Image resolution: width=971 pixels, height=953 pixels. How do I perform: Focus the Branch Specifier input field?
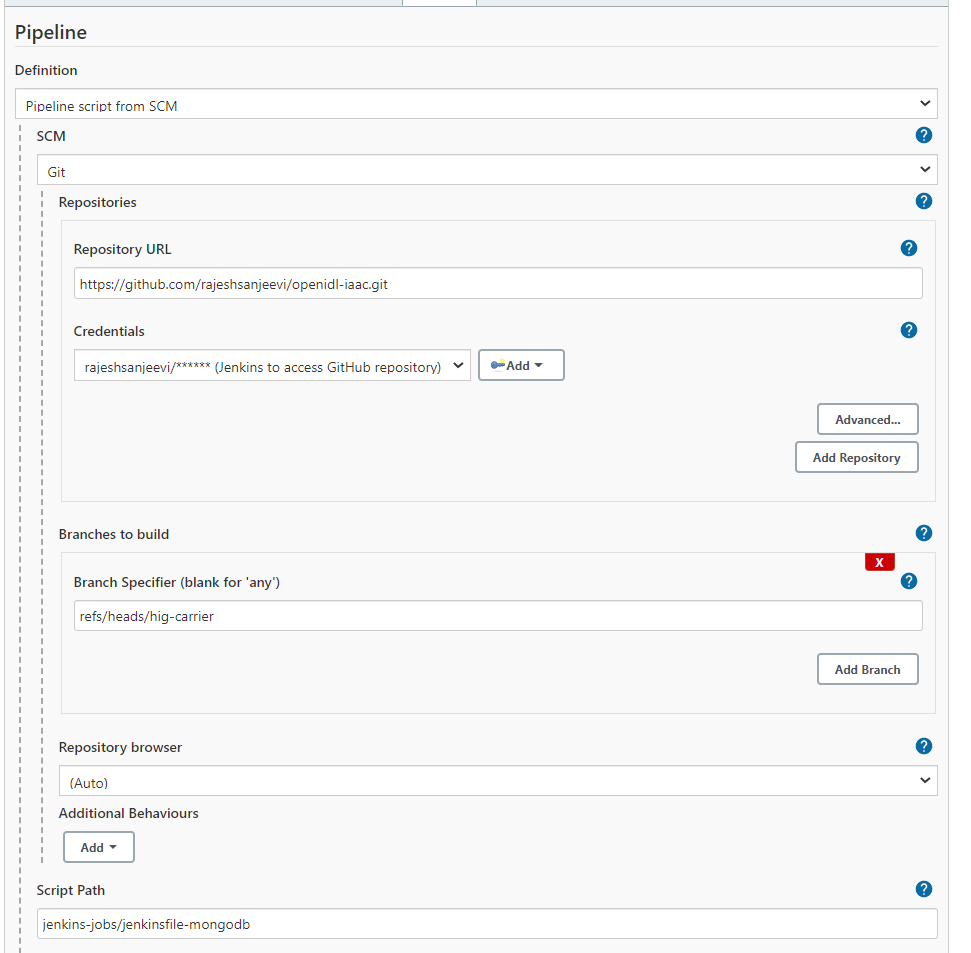point(498,616)
